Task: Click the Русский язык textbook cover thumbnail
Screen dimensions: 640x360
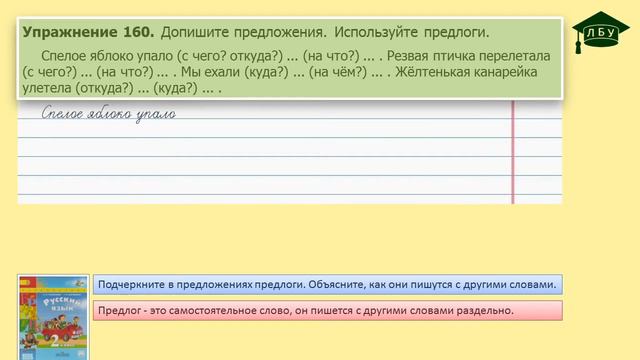Action: 53,317
